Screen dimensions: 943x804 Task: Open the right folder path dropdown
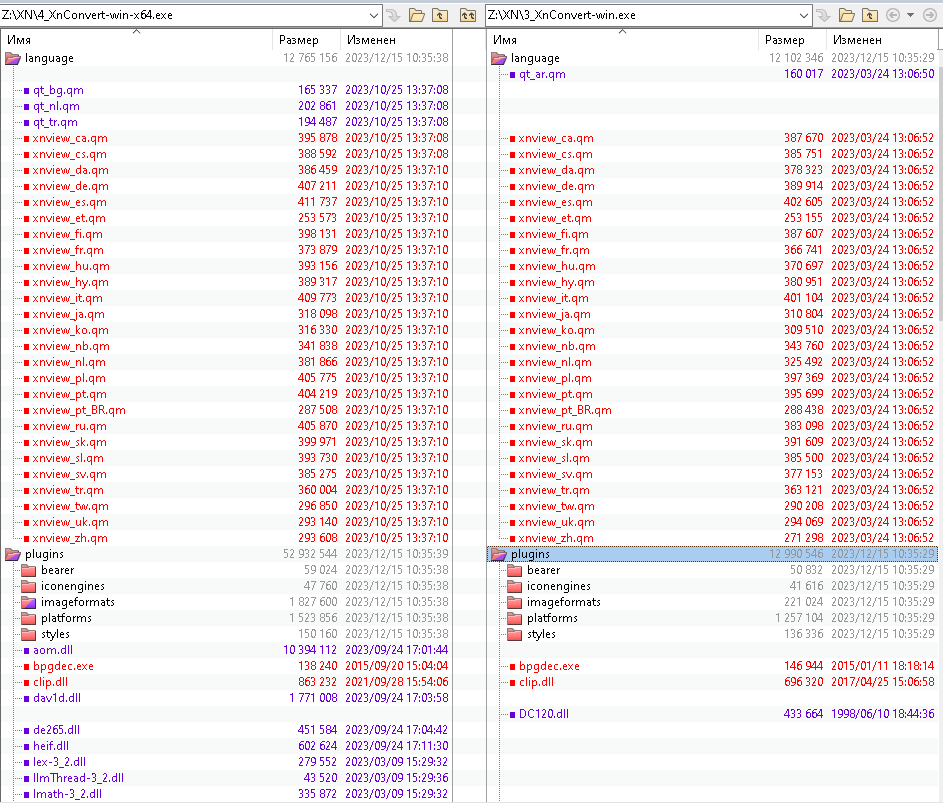click(x=804, y=15)
